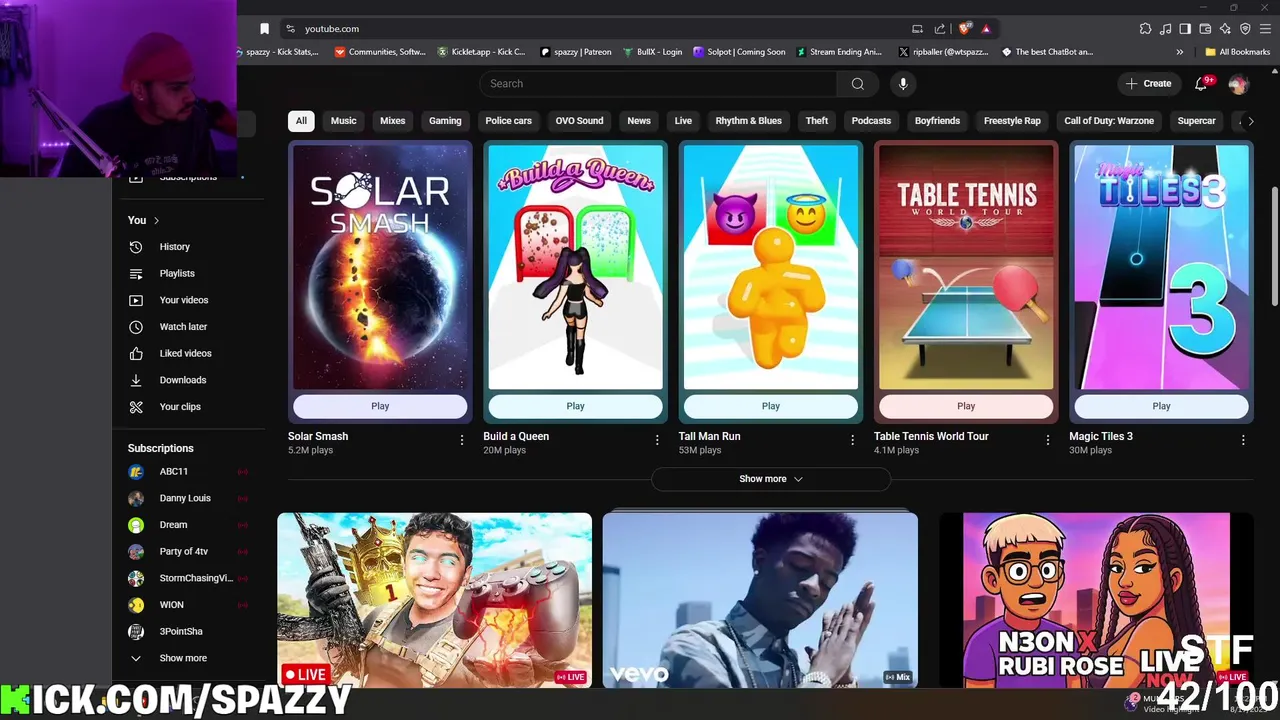Open options for Table Tennis World Tour

[1048, 440]
